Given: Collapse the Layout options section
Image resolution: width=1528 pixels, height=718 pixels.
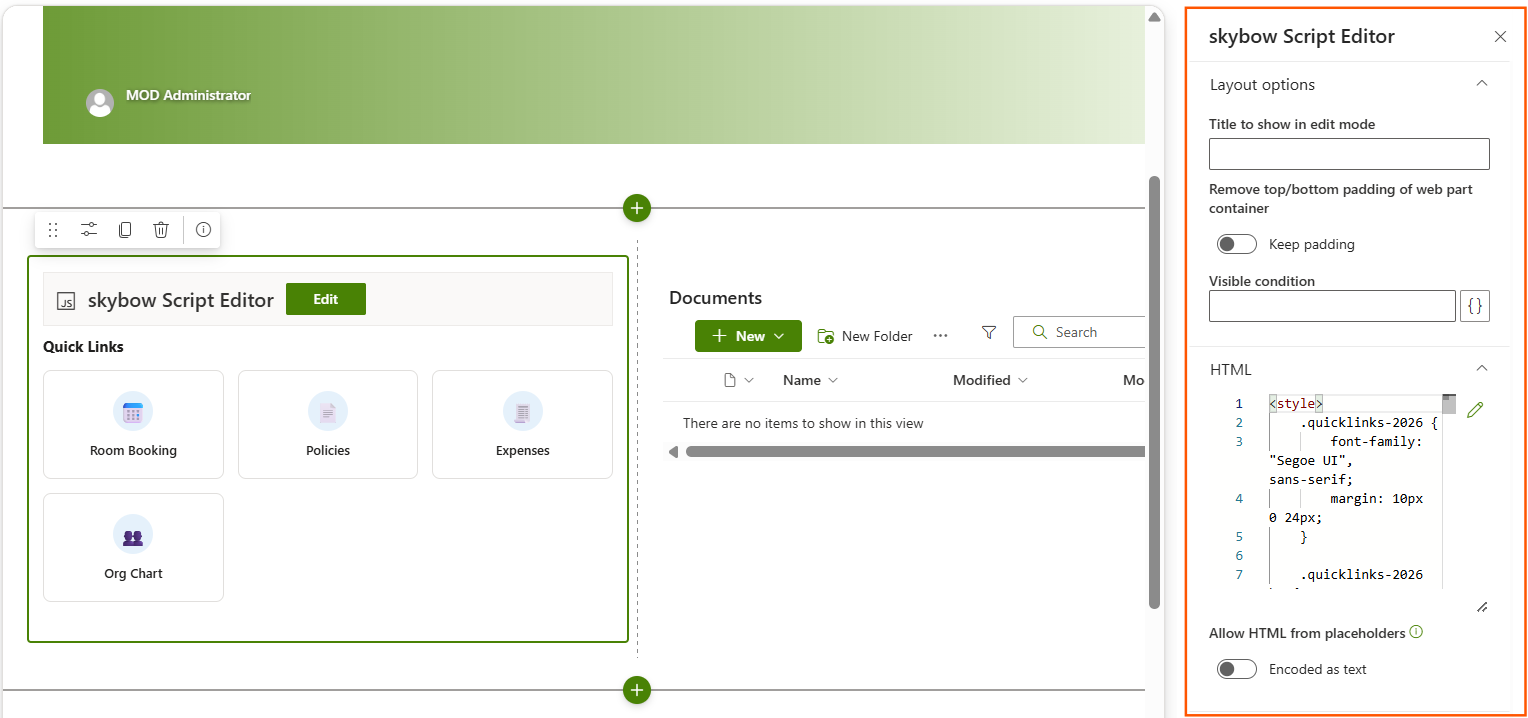Looking at the screenshot, I should (x=1482, y=84).
